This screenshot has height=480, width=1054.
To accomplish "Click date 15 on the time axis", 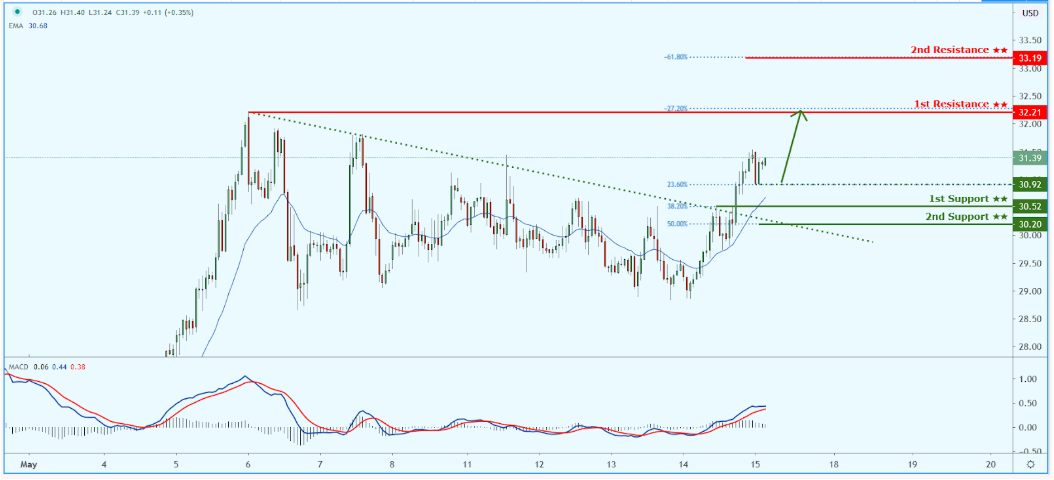I will [755, 465].
